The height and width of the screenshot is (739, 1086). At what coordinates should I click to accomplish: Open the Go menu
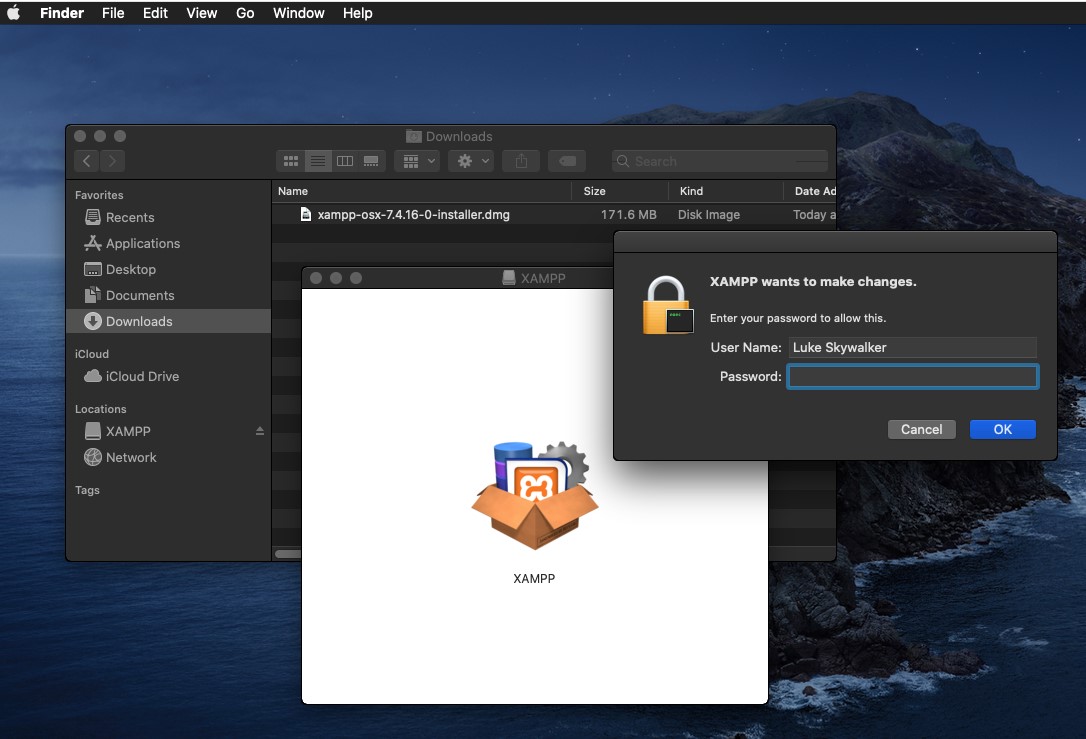pyautogui.click(x=244, y=12)
